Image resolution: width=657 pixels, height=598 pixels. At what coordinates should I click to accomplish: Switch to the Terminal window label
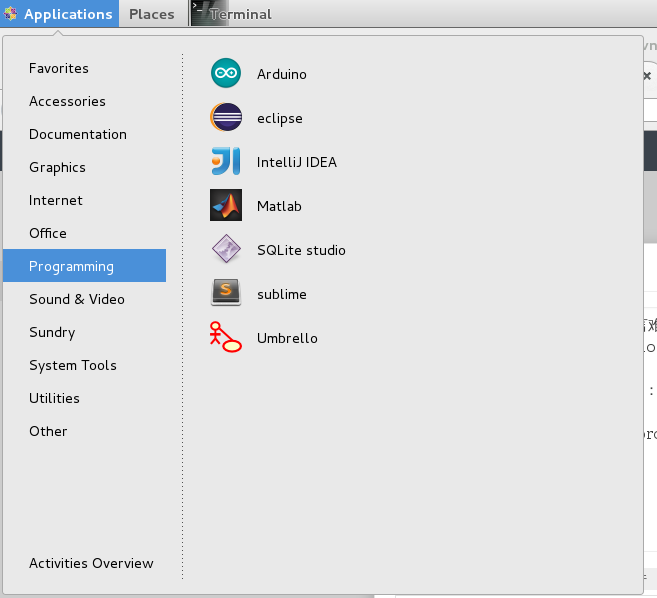coord(241,14)
